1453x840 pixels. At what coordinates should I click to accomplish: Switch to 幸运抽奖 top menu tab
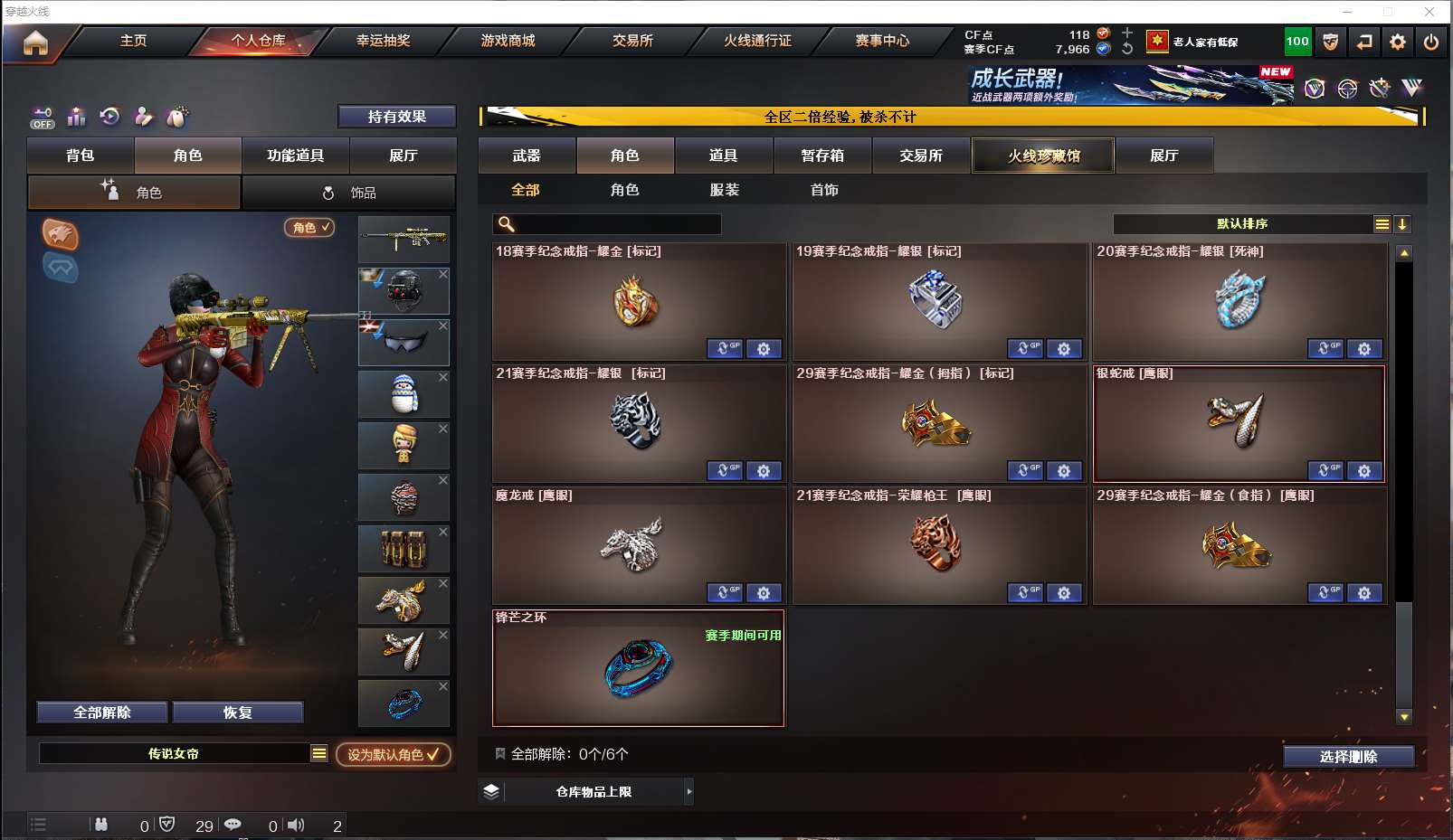(x=384, y=41)
